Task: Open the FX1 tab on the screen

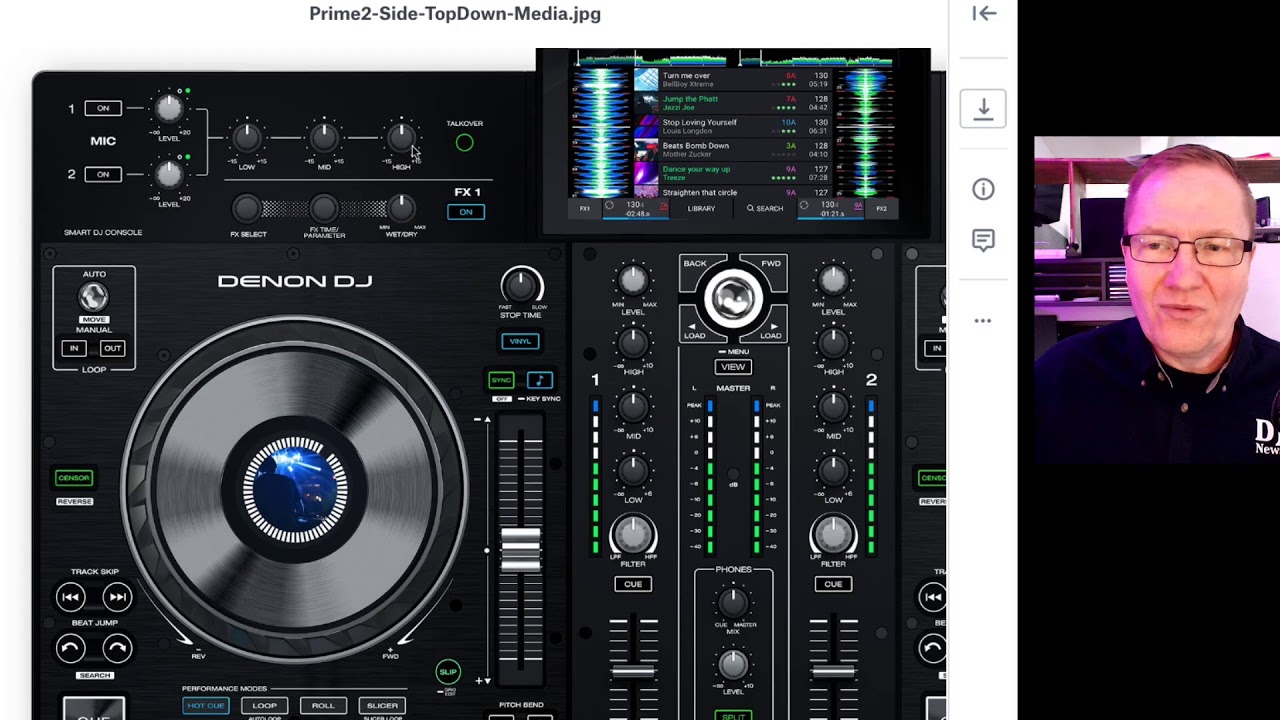Action: (x=585, y=209)
